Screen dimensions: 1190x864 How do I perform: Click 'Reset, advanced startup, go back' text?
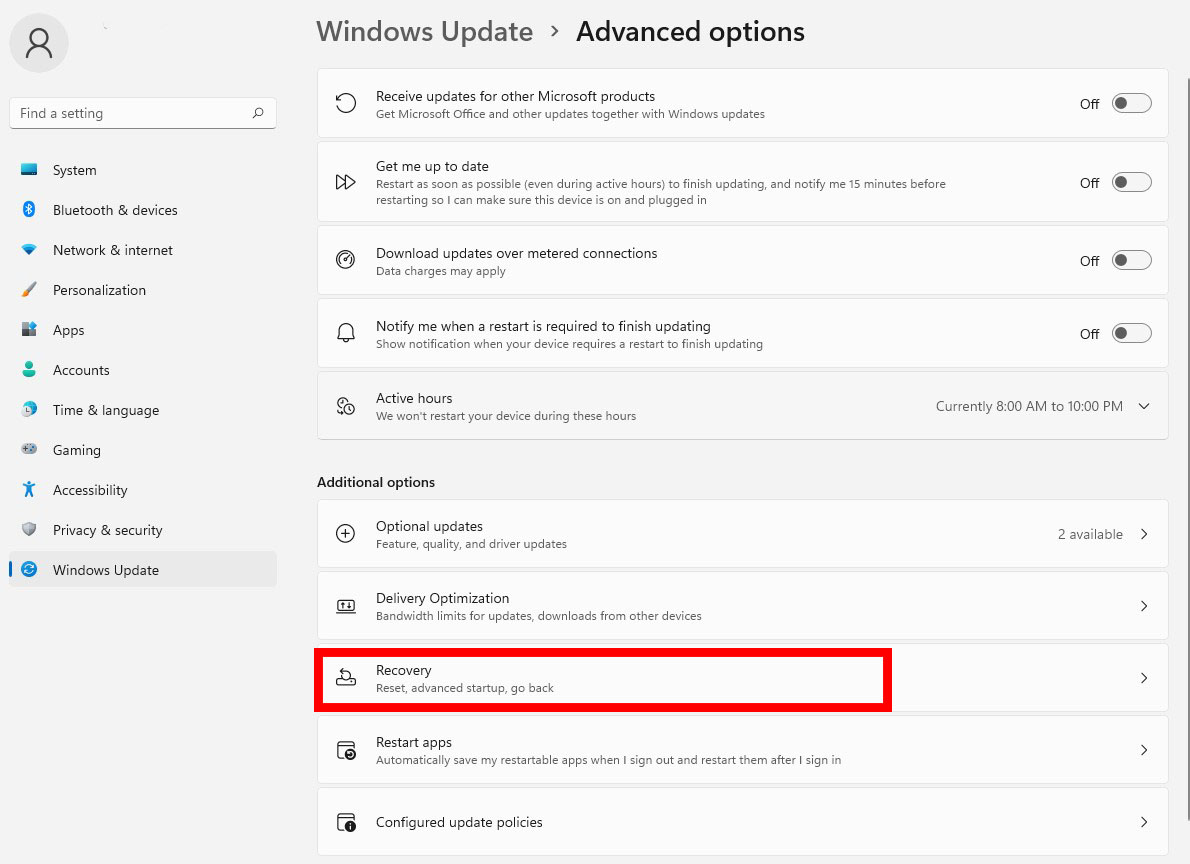click(464, 688)
